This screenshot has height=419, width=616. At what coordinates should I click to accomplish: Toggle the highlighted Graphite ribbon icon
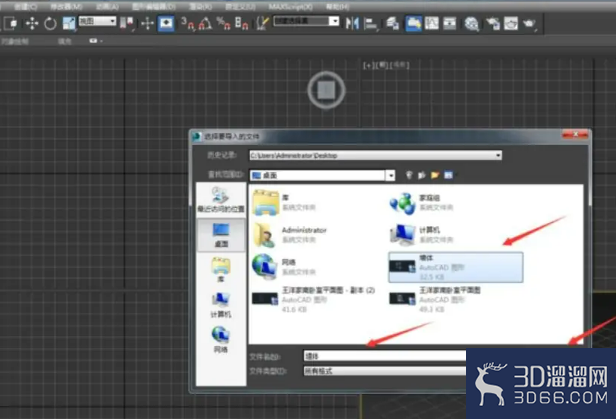tap(413, 24)
